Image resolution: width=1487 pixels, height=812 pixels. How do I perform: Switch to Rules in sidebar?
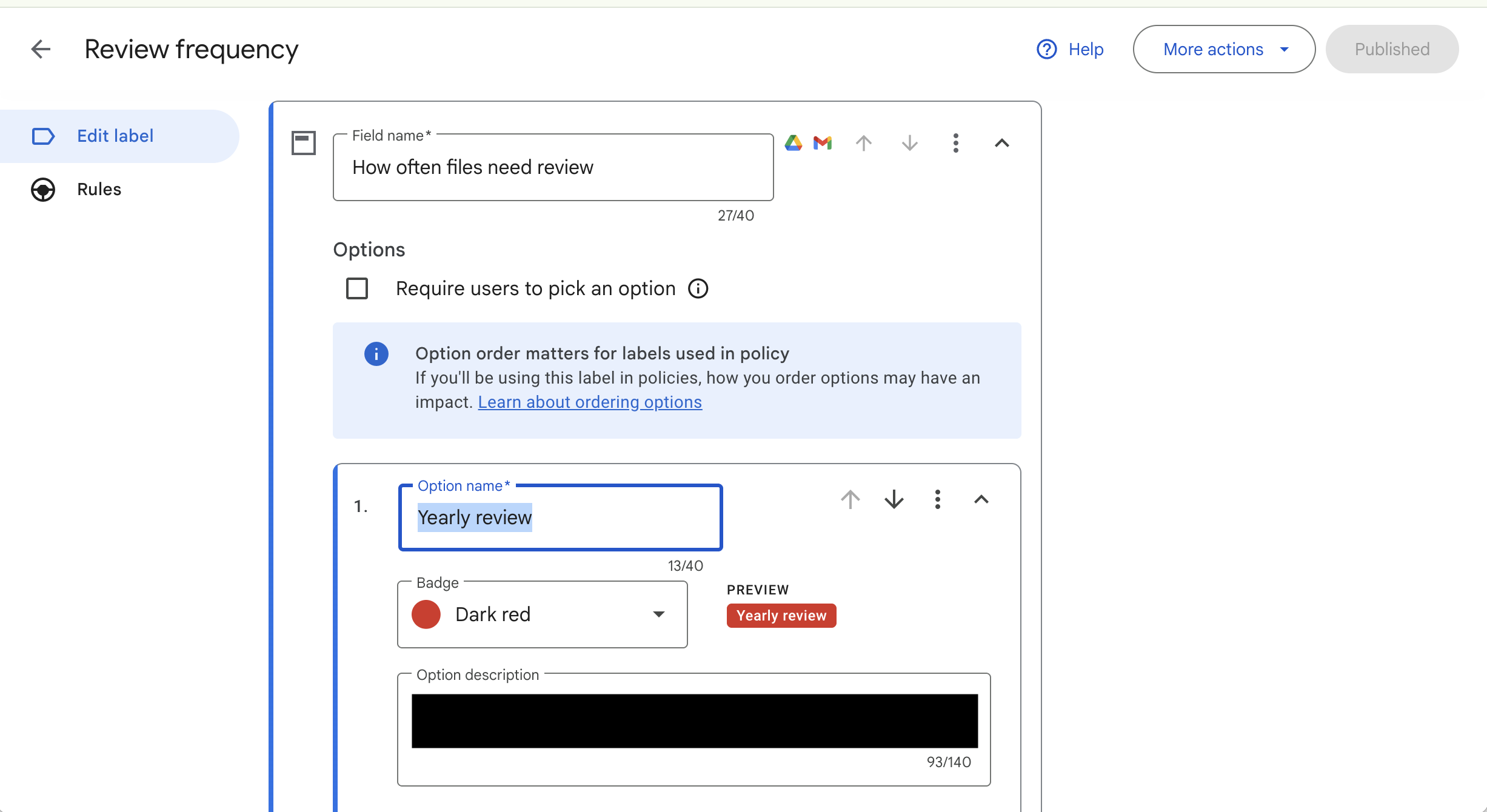click(99, 189)
